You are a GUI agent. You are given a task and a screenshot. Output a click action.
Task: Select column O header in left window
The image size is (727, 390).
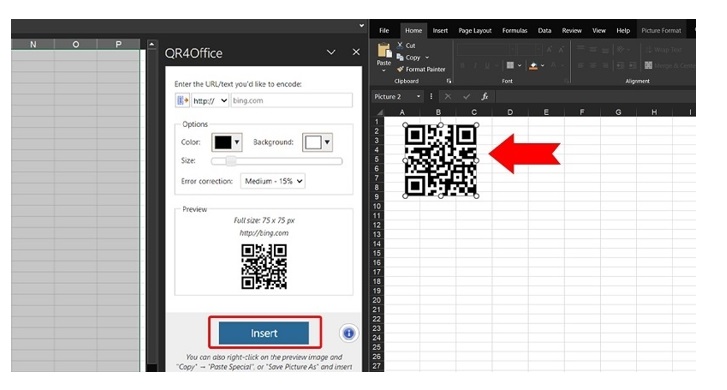[x=76, y=45]
